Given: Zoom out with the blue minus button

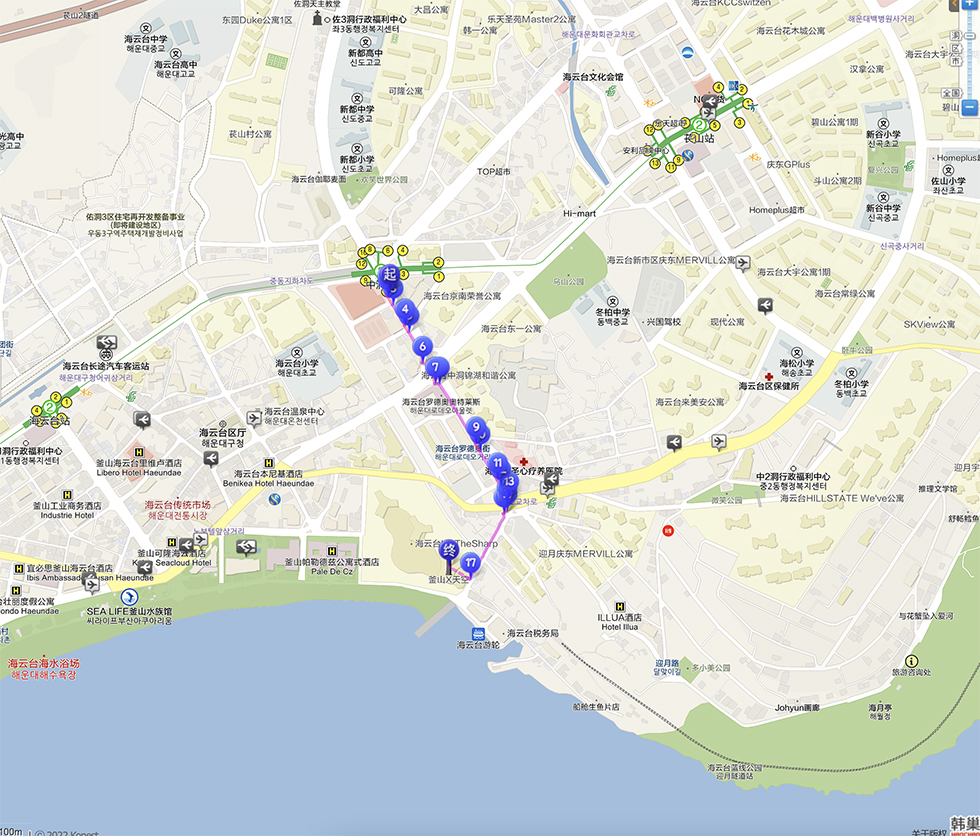Looking at the screenshot, I should click(969, 107).
